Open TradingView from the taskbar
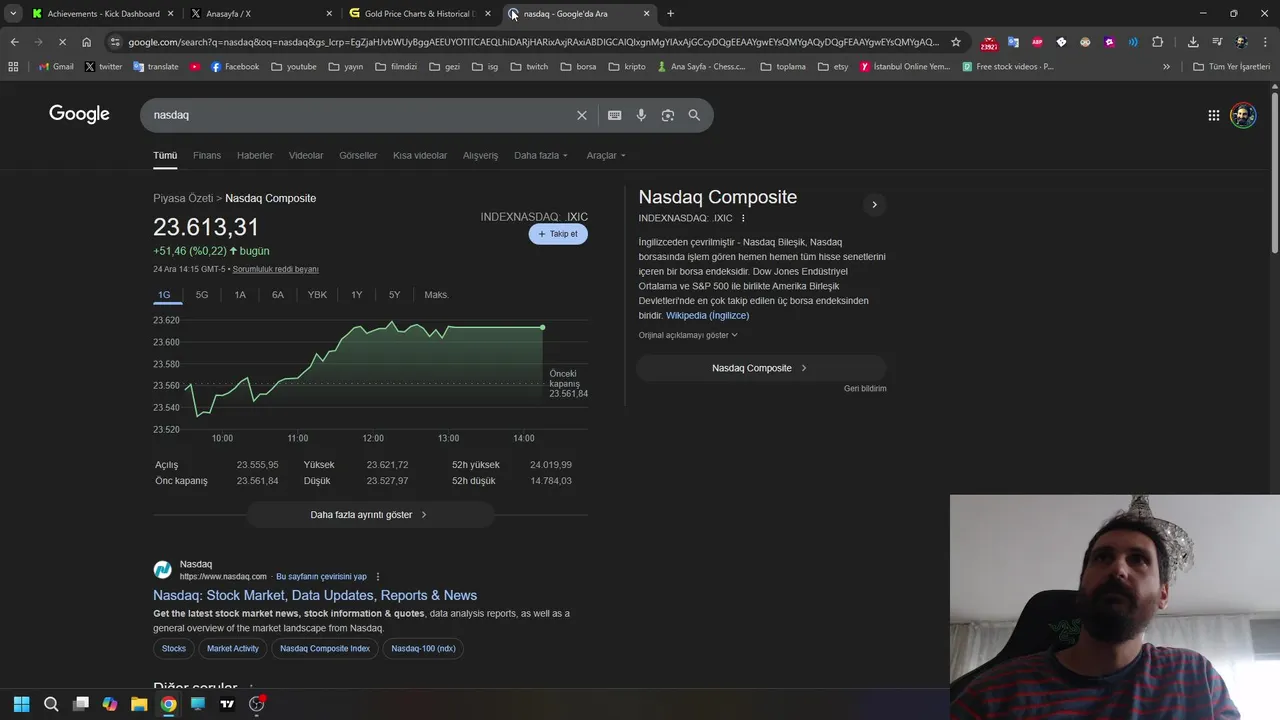The image size is (1280, 720). pos(227,704)
